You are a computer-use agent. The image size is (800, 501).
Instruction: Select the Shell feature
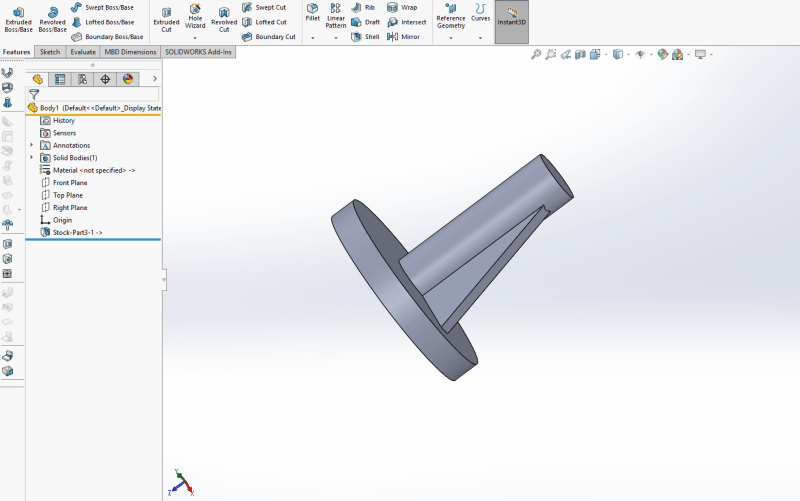[x=365, y=37]
